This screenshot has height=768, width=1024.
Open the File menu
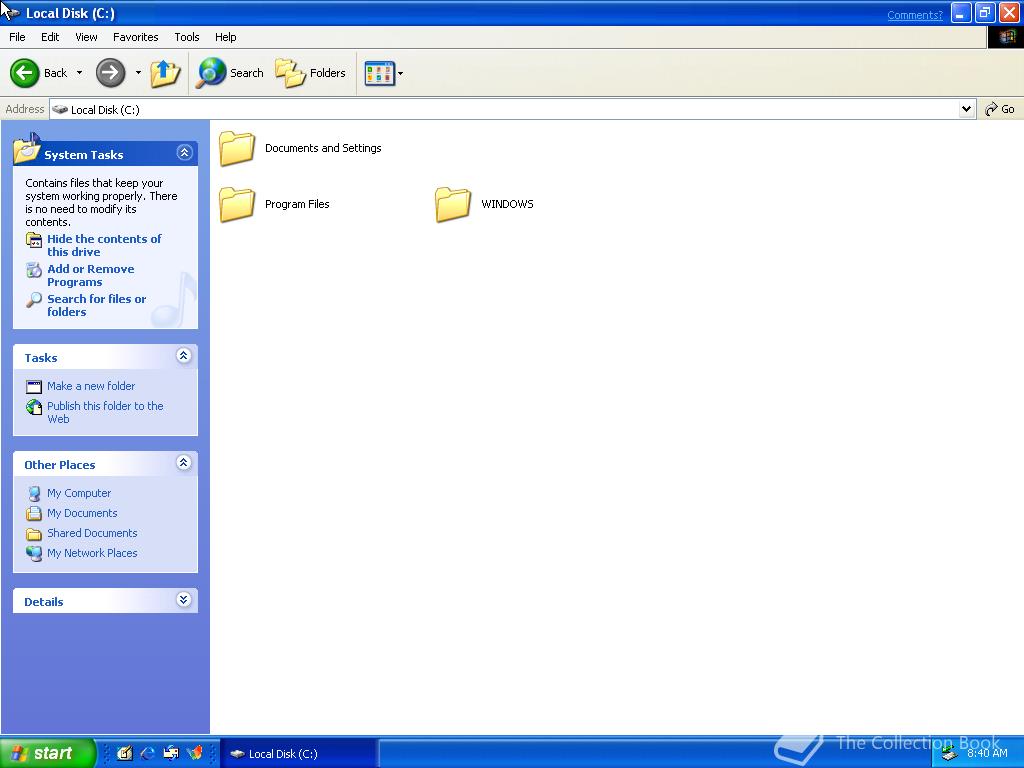[x=17, y=37]
